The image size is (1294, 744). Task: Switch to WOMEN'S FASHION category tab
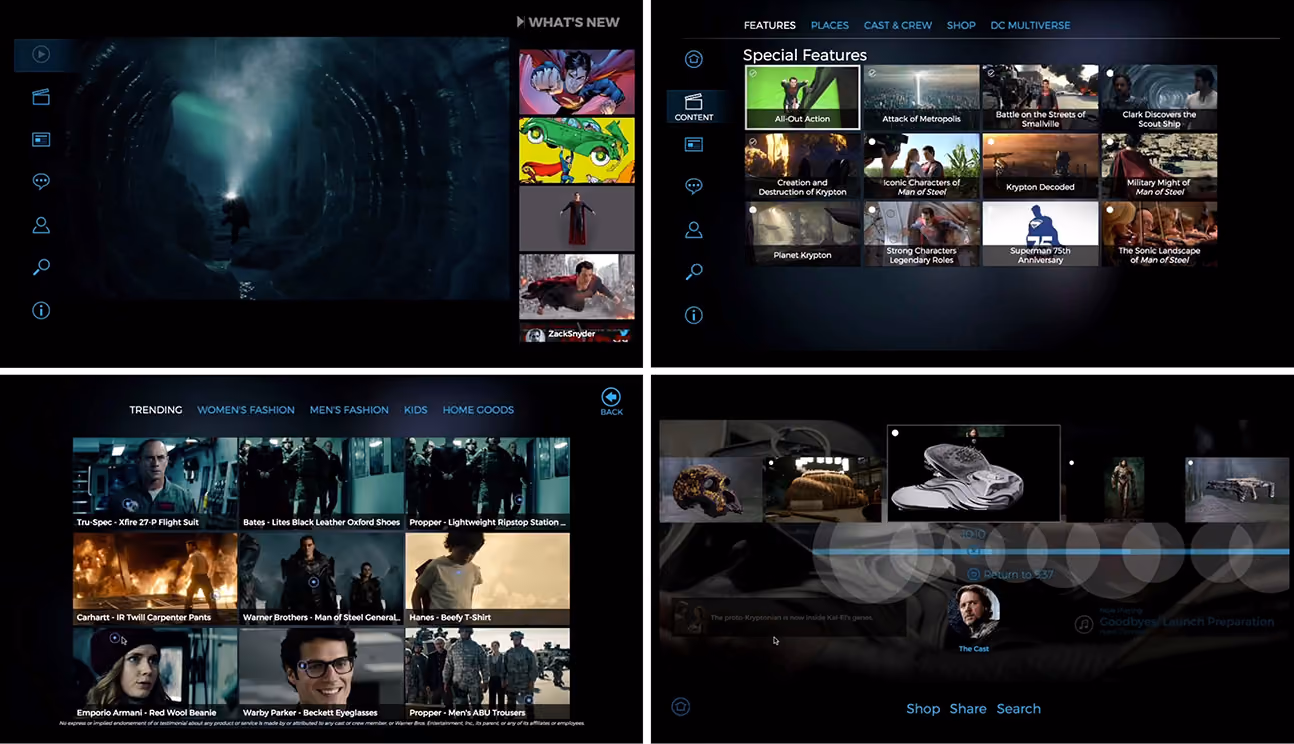[246, 410]
